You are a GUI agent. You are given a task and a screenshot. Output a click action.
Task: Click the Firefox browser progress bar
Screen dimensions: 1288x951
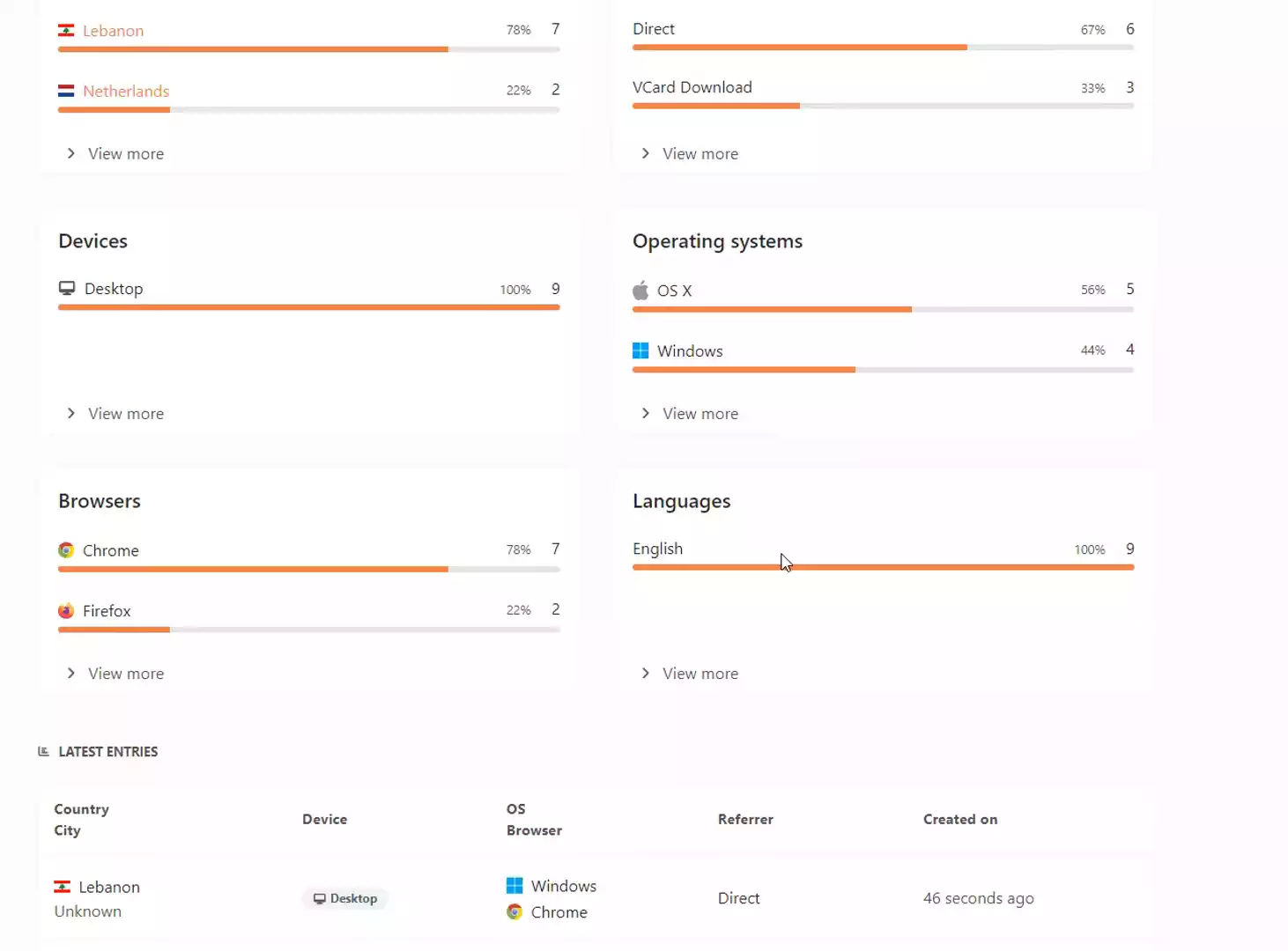pyautogui.click(x=309, y=630)
